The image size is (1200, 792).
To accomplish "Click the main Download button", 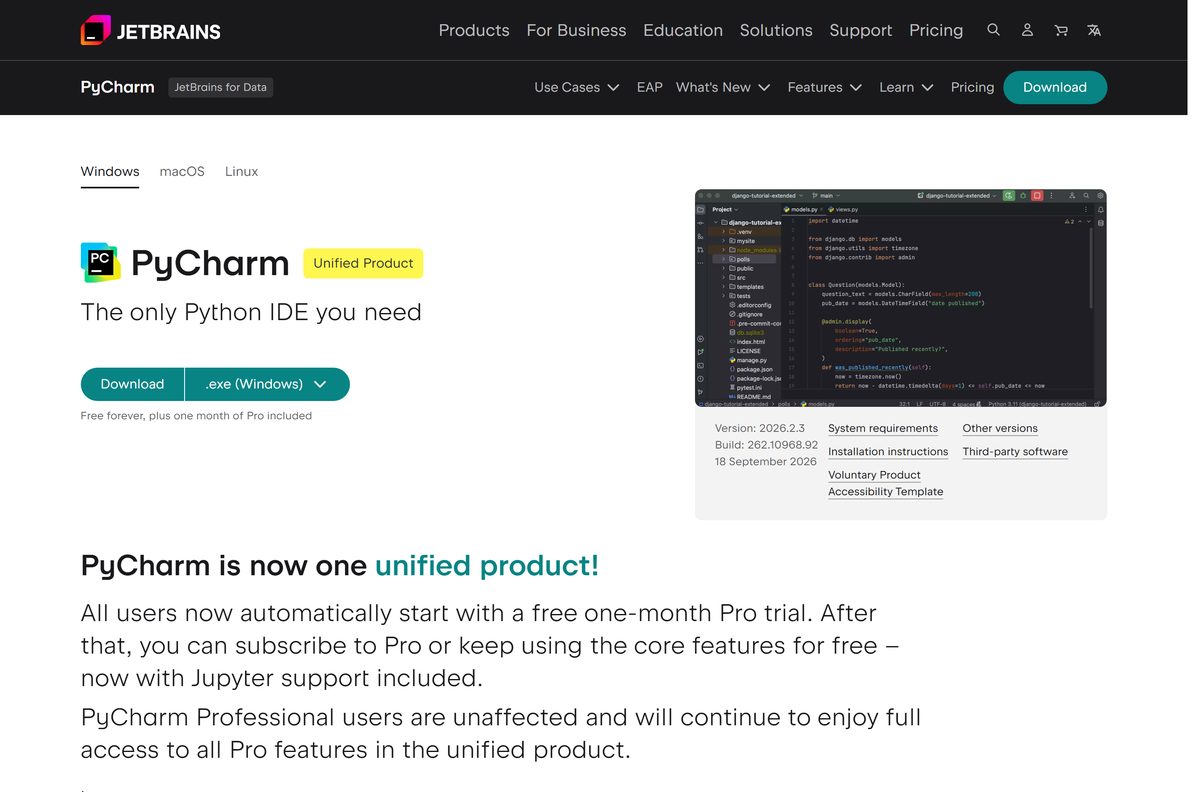I will tap(132, 384).
